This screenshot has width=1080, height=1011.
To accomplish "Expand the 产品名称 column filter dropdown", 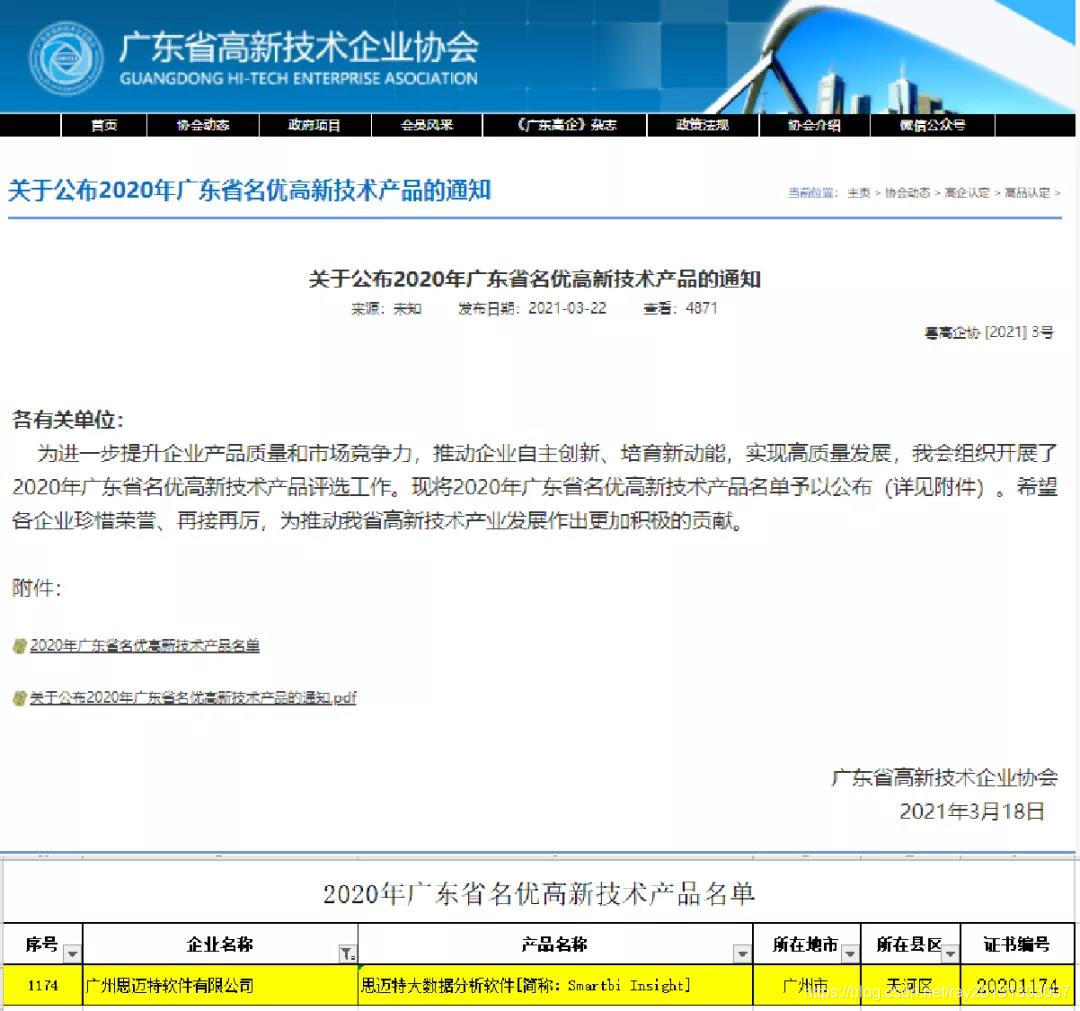I will (x=742, y=954).
